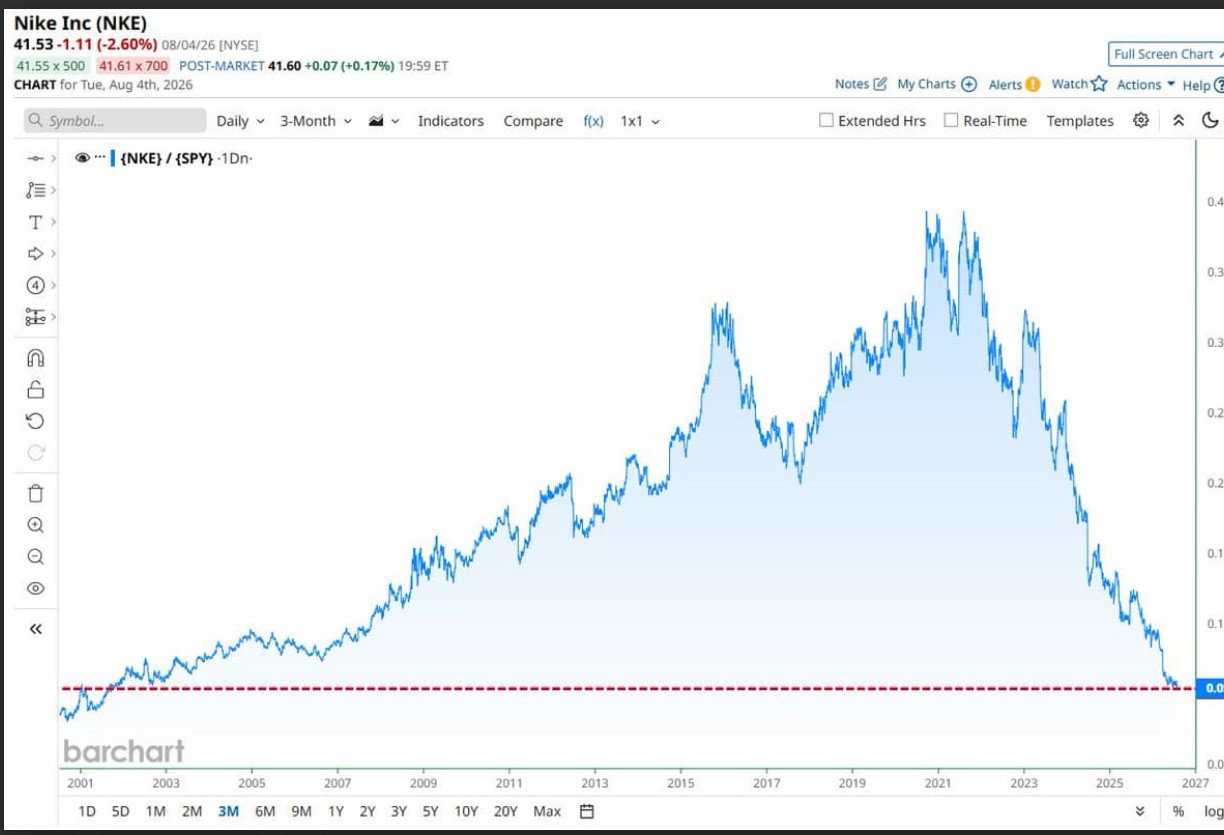Screen dimensions: 1224x835
Task: Delete drawings with trash icon
Action: click(x=36, y=493)
